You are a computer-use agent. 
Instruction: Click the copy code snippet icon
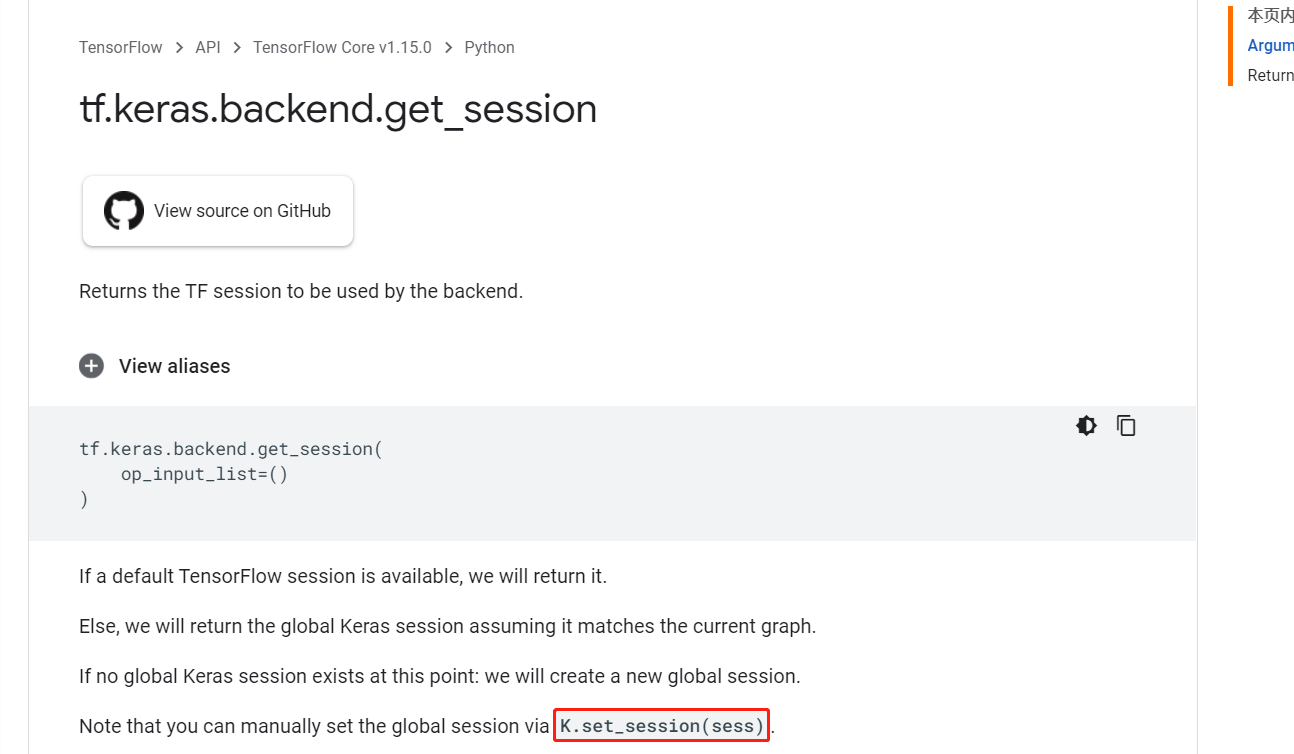1126,425
